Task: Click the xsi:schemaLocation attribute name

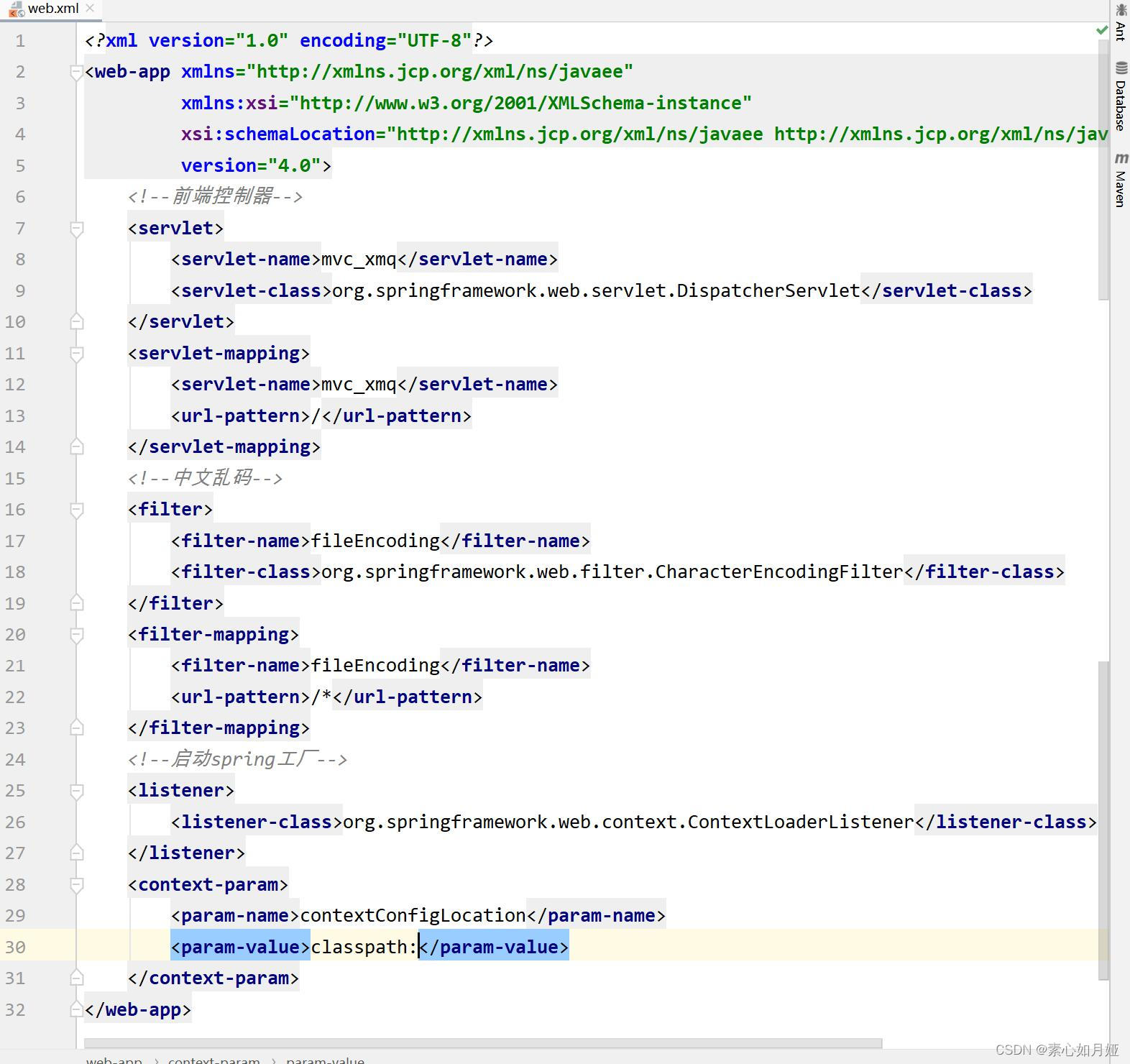Action: tap(278, 134)
